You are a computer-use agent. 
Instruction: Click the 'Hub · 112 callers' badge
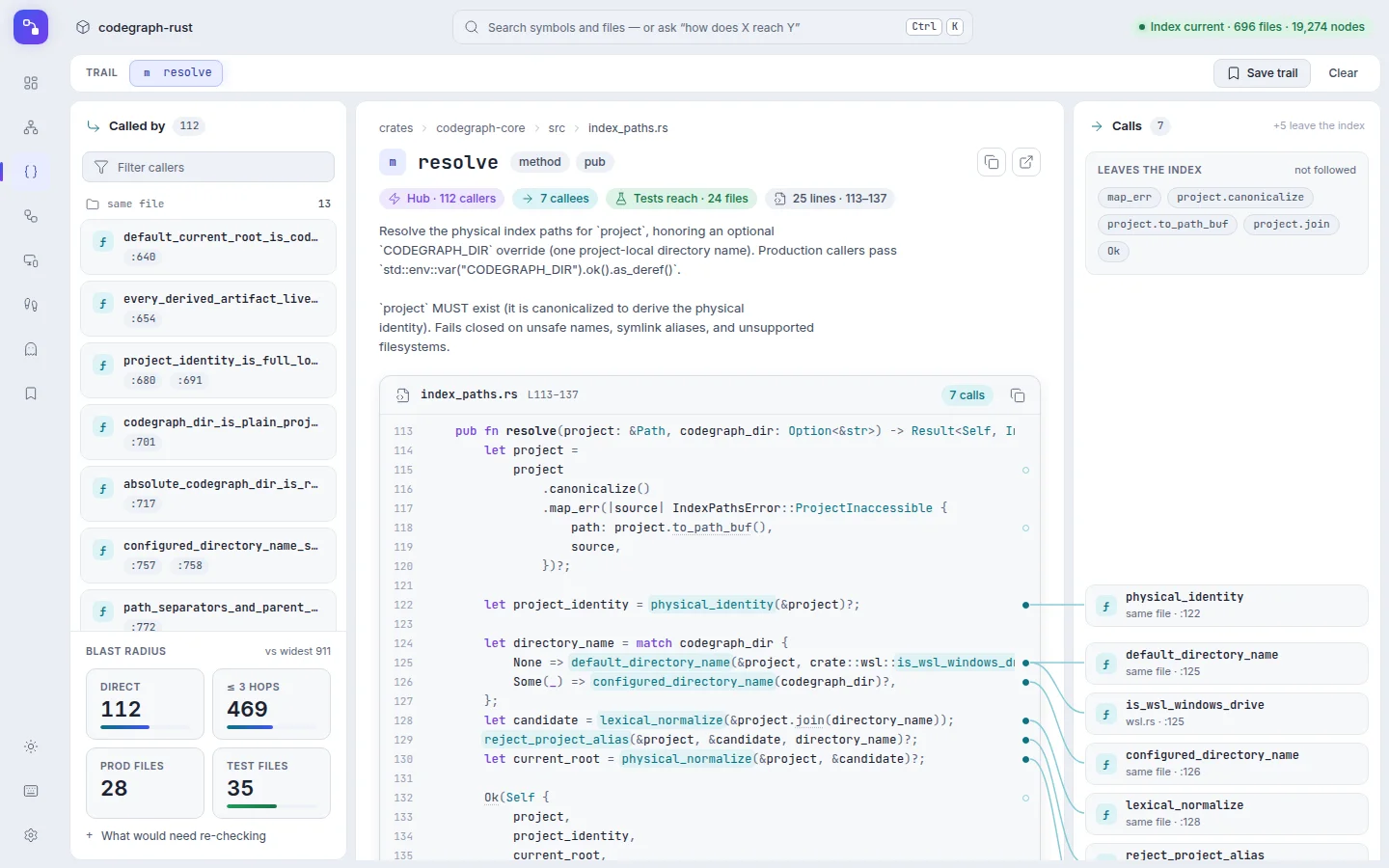click(442, 199)
